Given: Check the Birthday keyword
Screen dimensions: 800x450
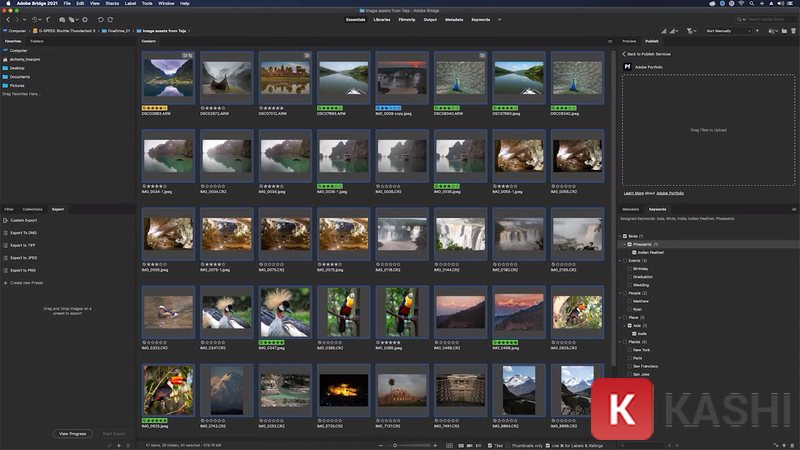Looking at the screenshot, I should (x=630, y=269).
